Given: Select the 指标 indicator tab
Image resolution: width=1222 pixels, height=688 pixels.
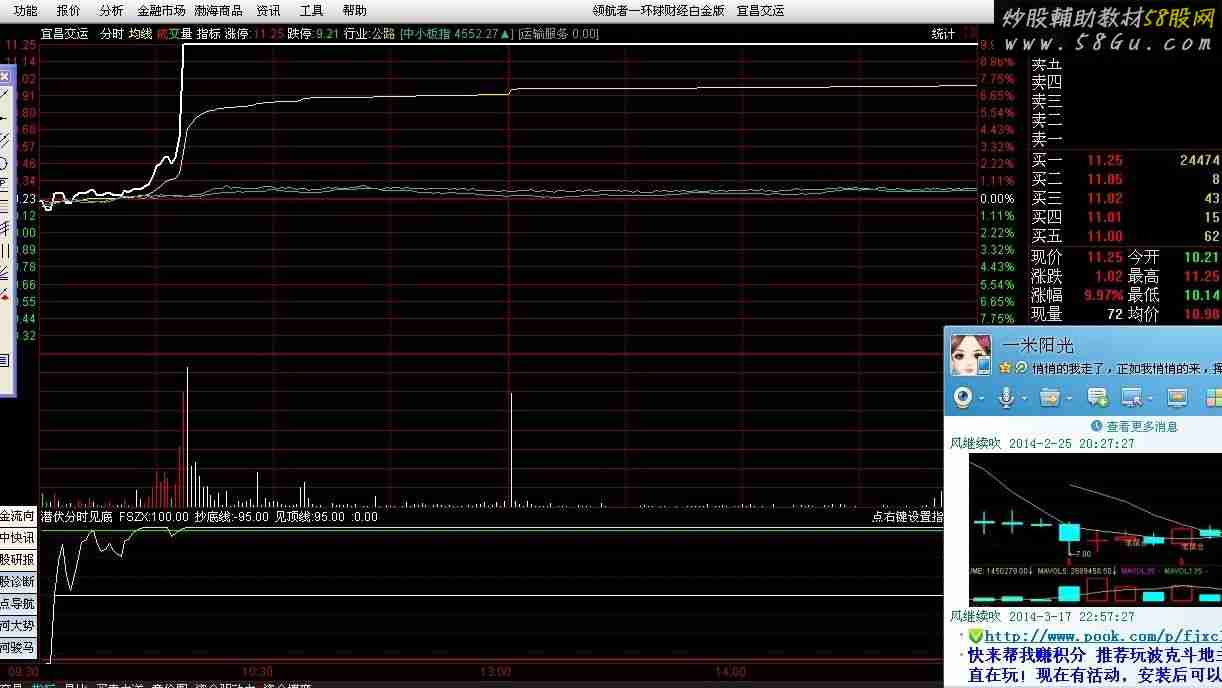Looking at the screenshot, I should 208,34.
